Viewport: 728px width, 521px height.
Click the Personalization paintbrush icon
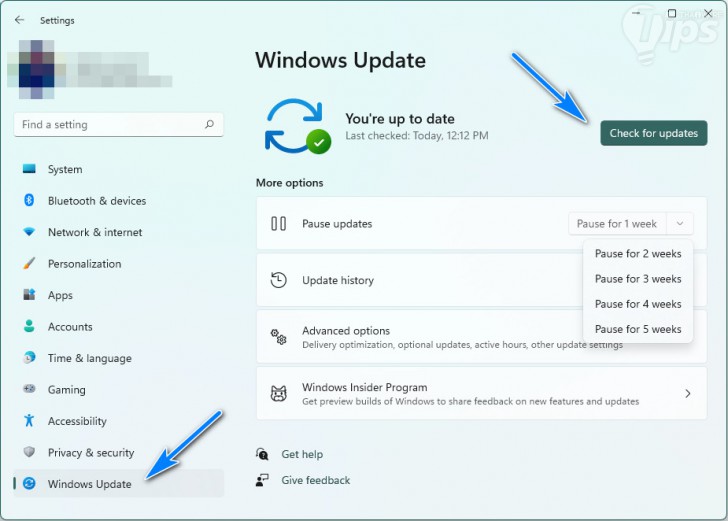29,263
